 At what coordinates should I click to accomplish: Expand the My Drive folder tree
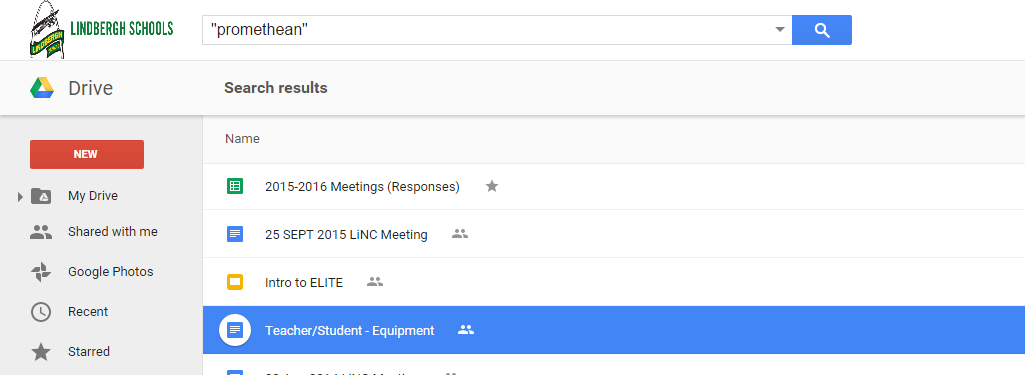20,196
